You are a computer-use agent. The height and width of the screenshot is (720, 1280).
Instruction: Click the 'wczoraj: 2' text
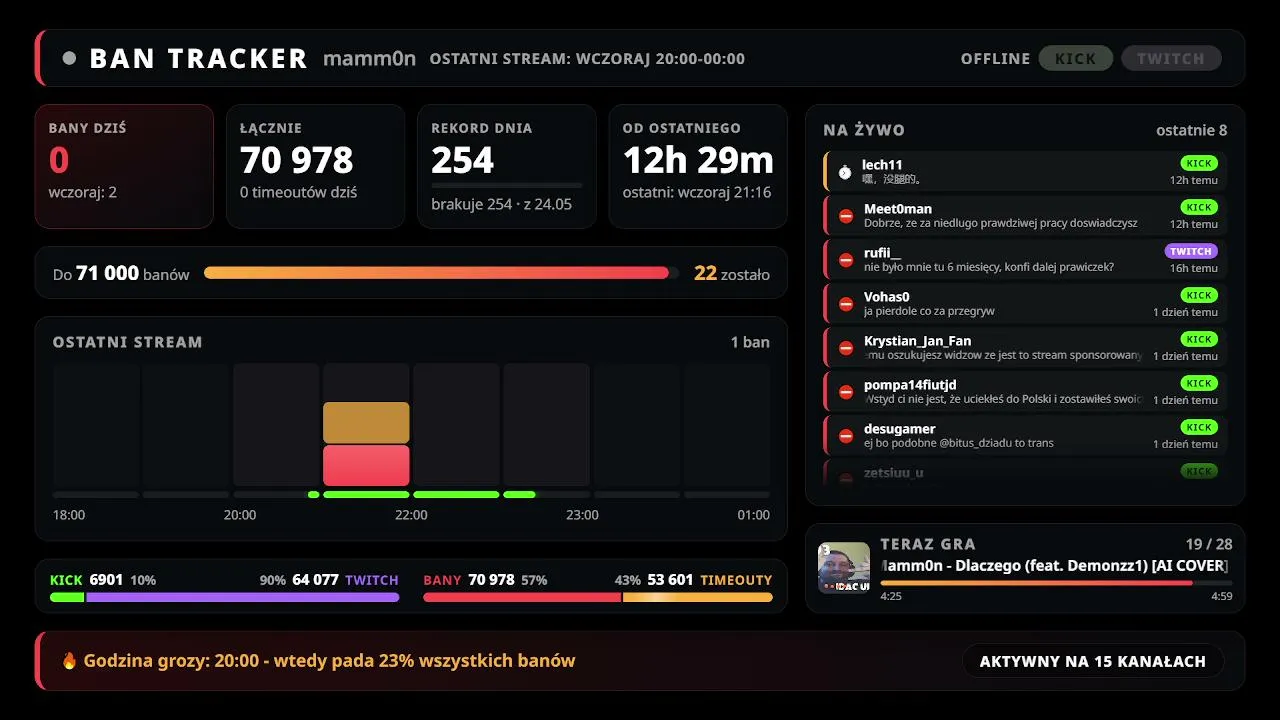point(83,192)
